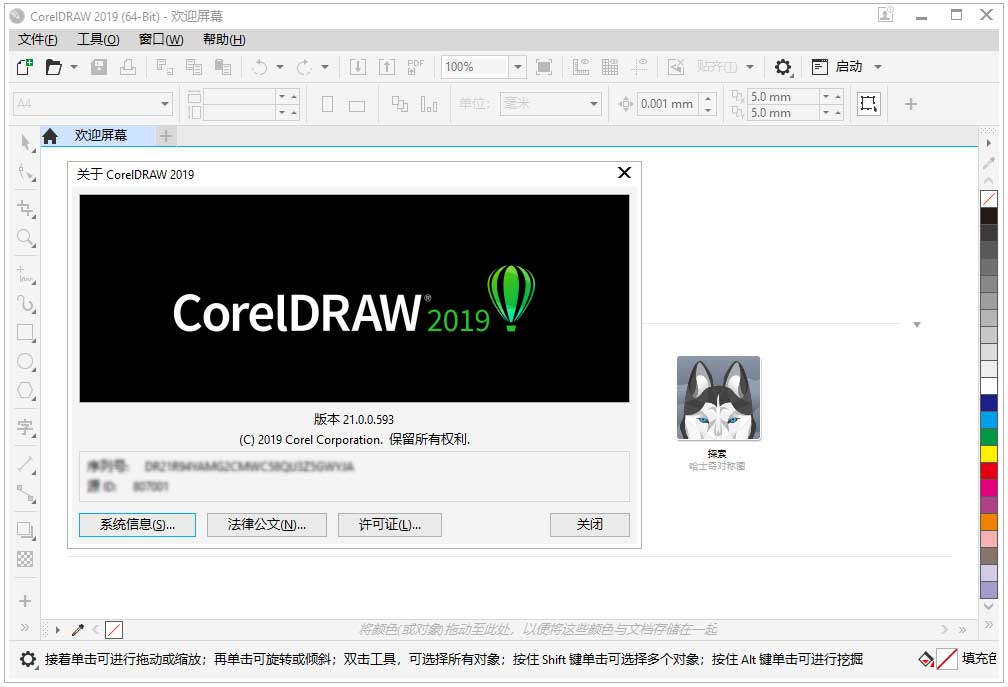Click the Open folder icon
Image resolution: width=1008 pixels, height=687 pixels.
(54, 67)
